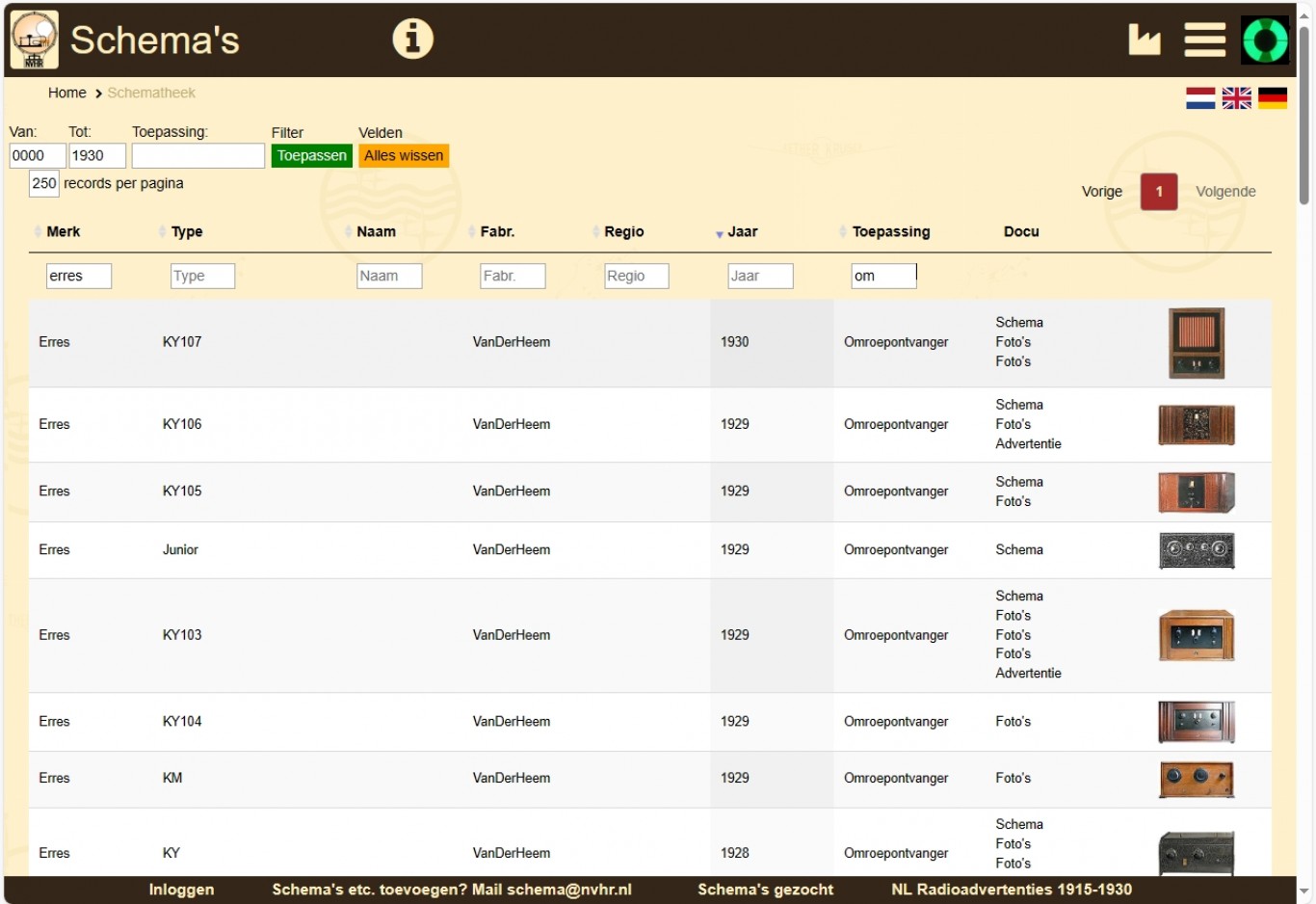Sort table by Naam column
The width and height of the screenshot is (1316, 904).
pyautogui.click(x=376, y=231)
